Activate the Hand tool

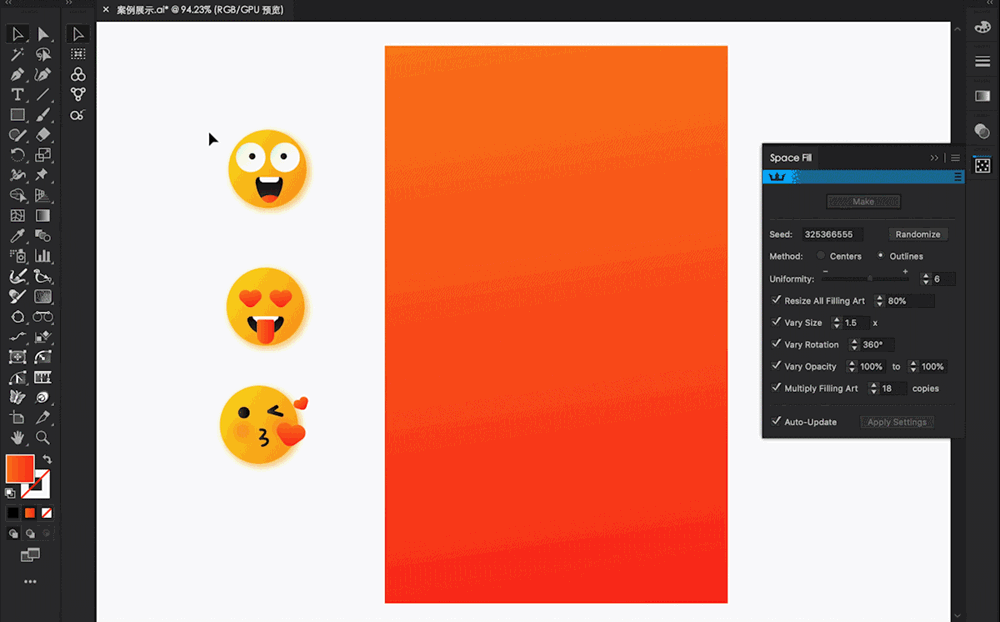click(x=17, y=438)
